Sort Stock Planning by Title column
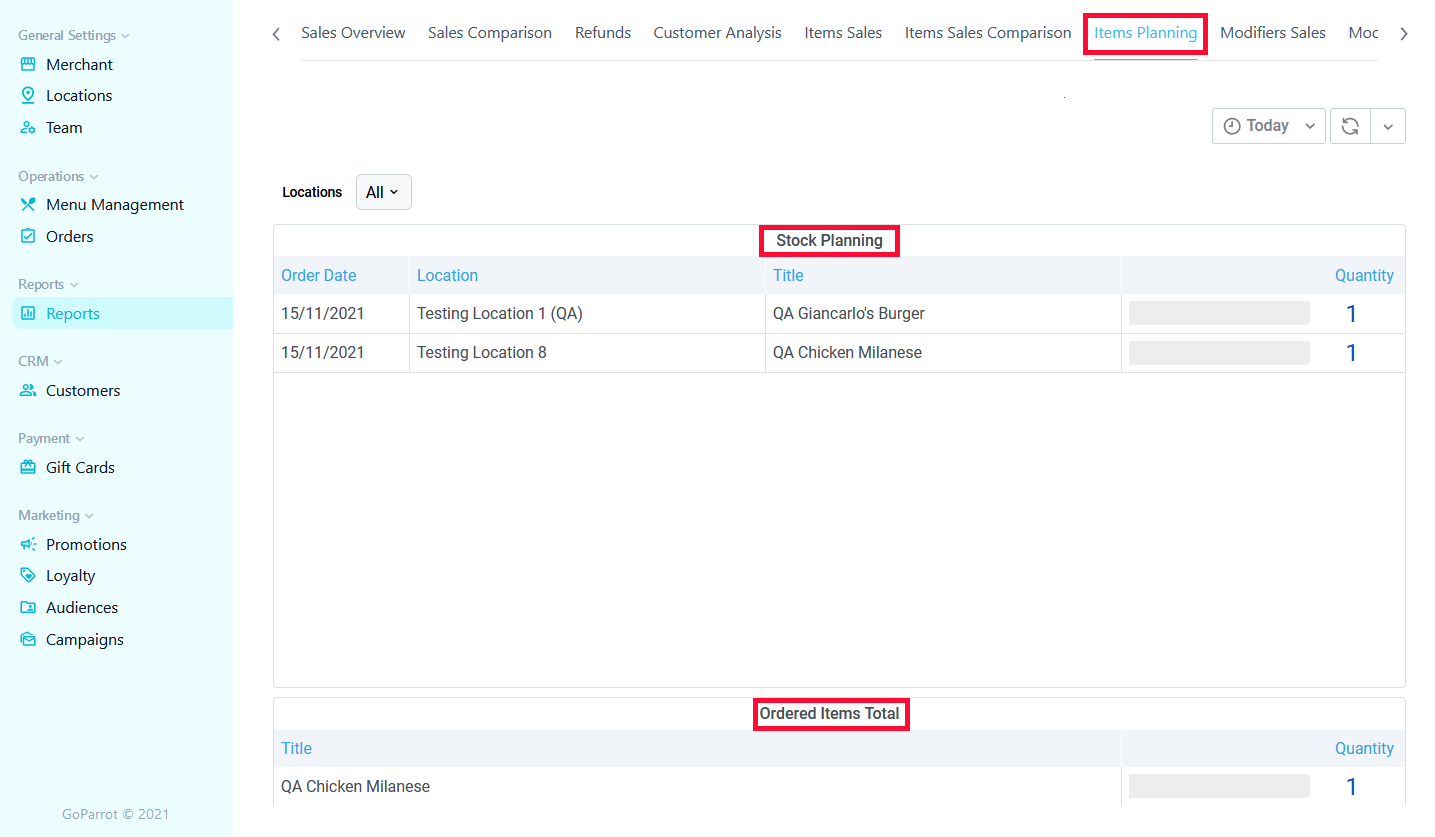 click(x=788, y=275)
